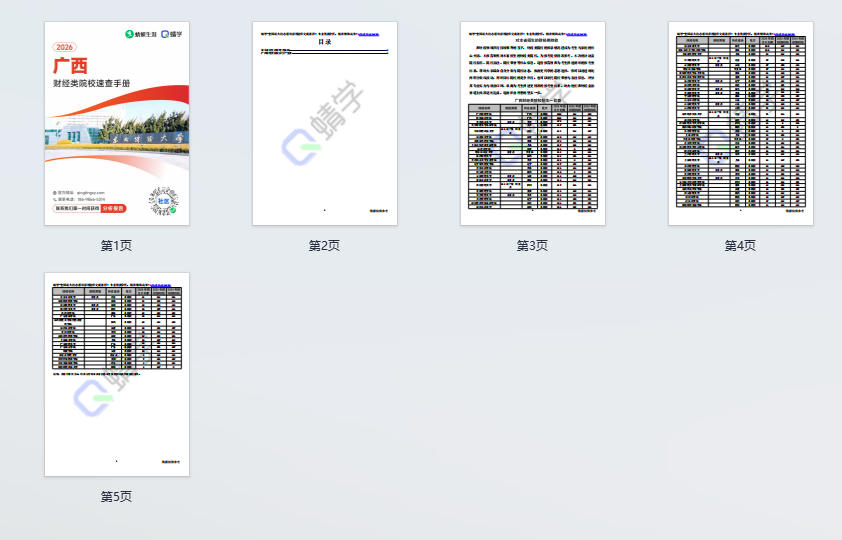Click the watermark logo on page 2
The width and height of the screenshot is (842, 540).
(x=300, y=148)
